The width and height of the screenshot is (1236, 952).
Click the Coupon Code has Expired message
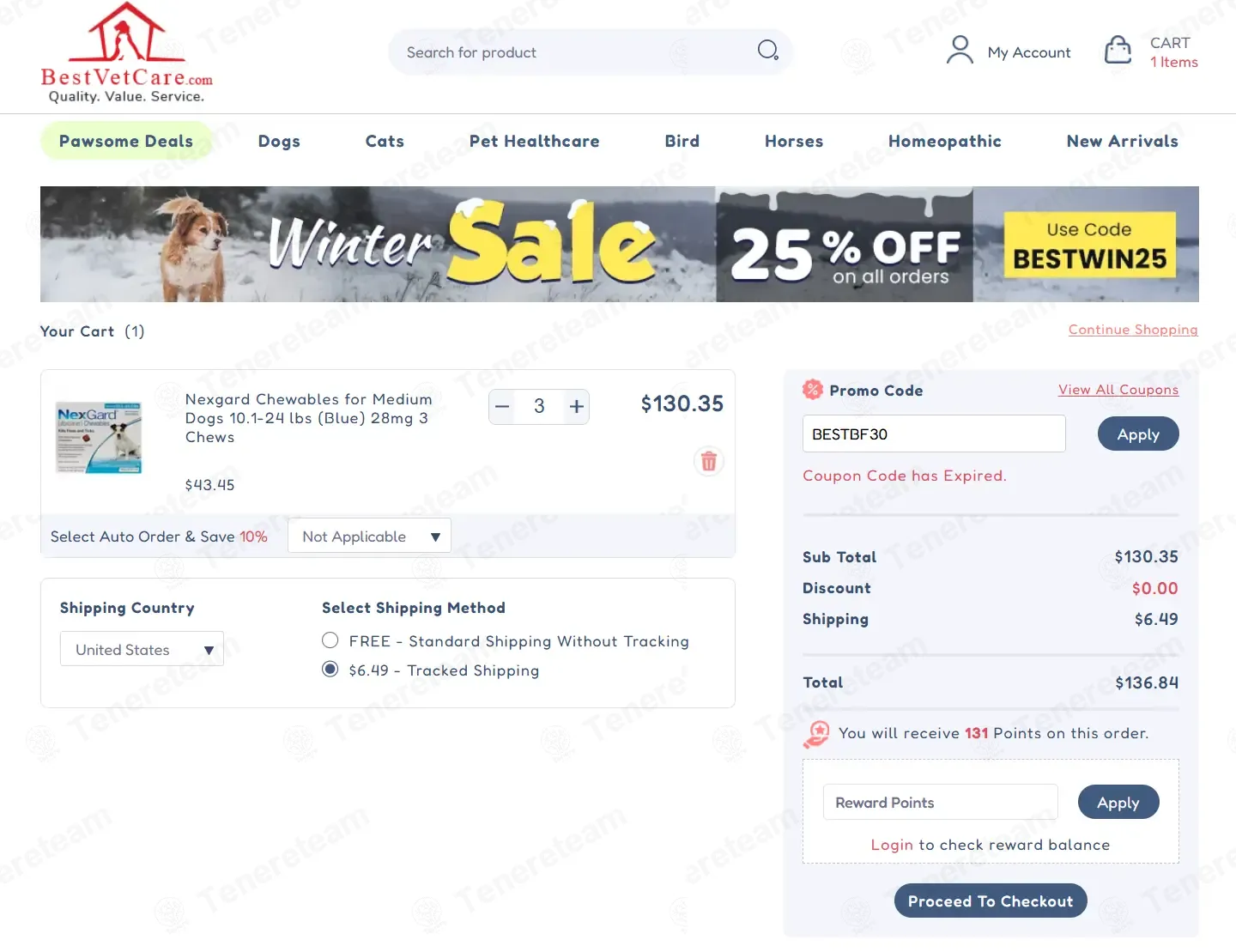point(905,475)
